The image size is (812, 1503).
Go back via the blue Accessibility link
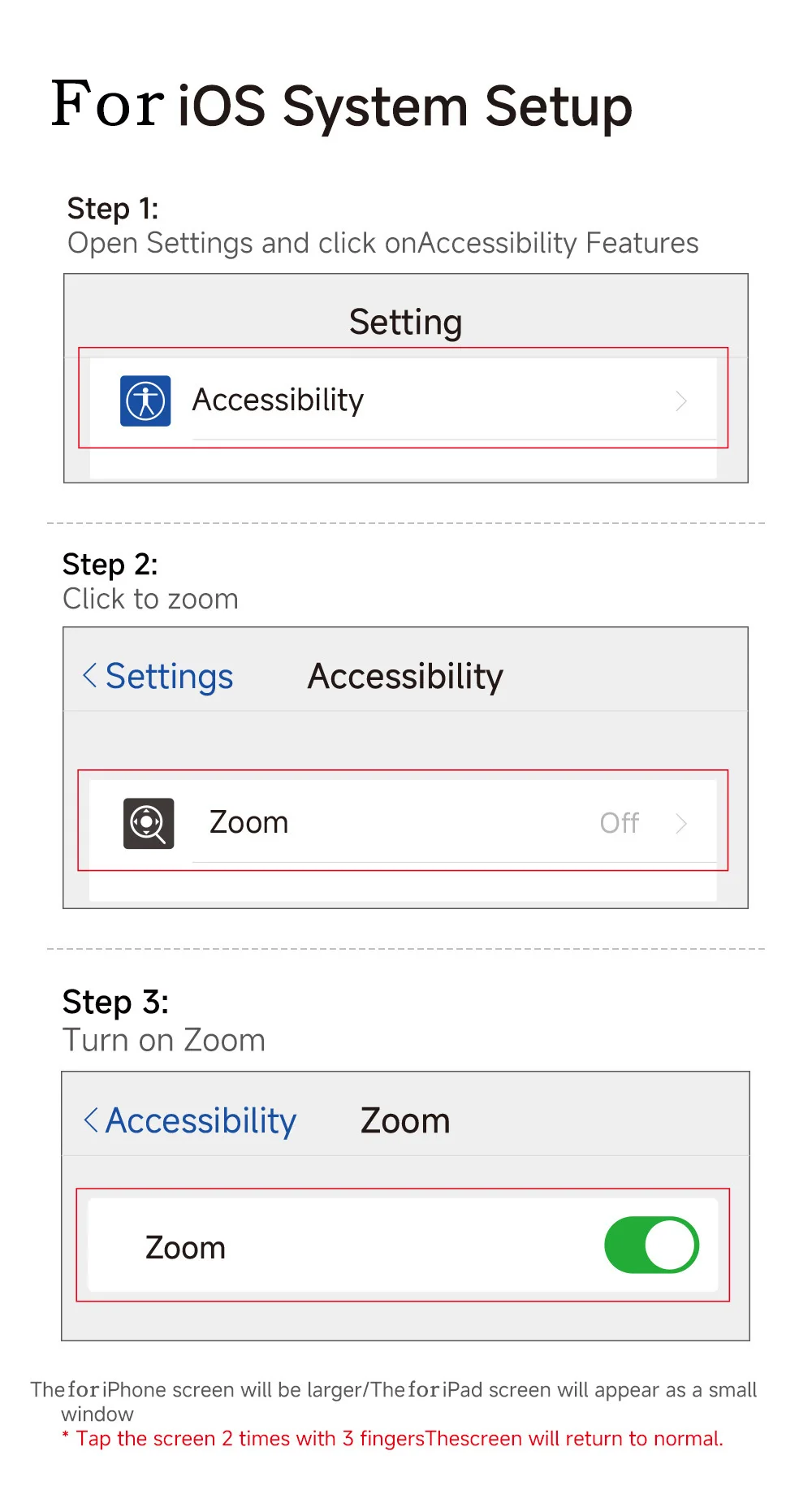(x=201, y=1121)
